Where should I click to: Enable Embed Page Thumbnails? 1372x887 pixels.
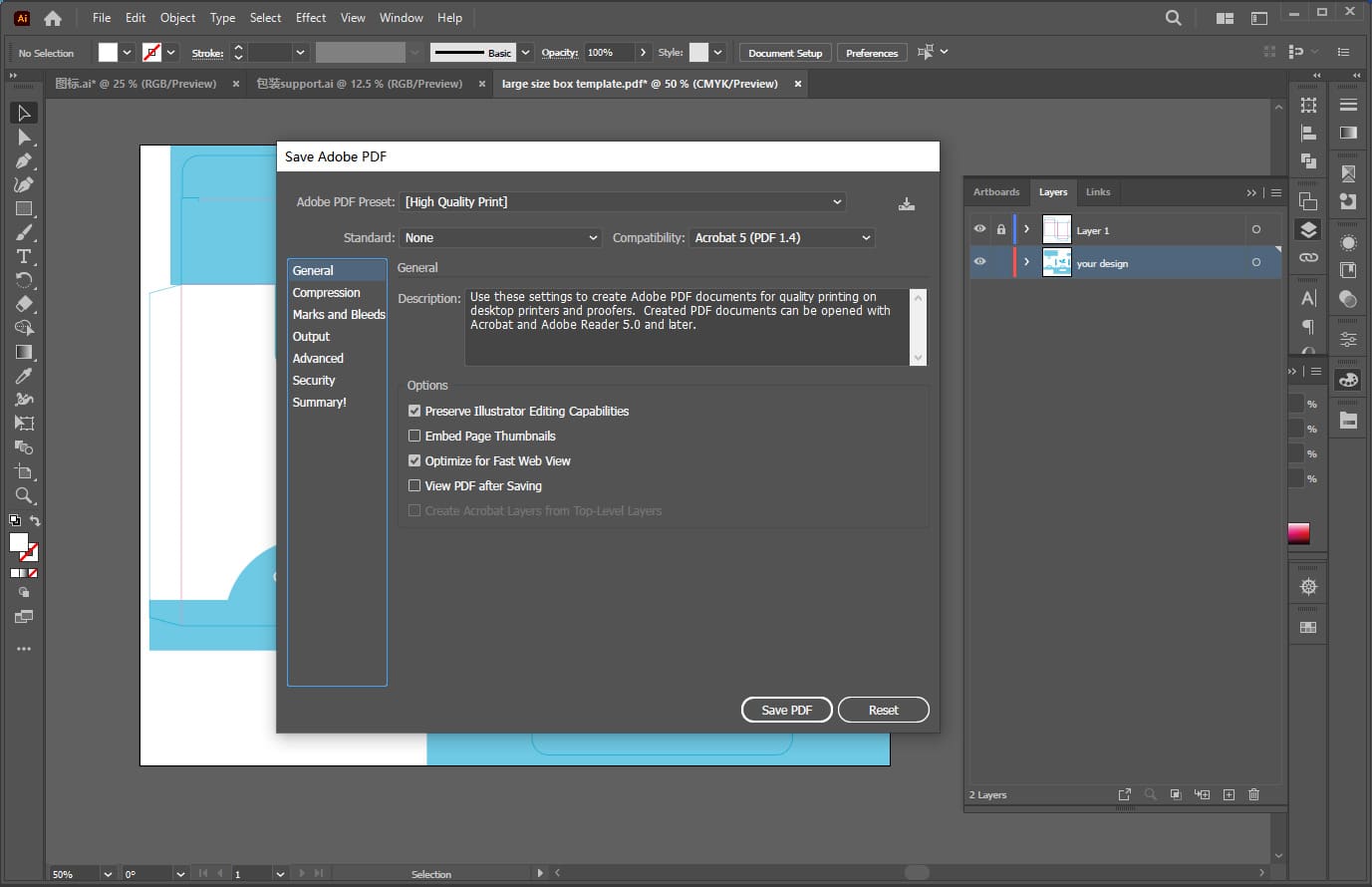[414, 436]
